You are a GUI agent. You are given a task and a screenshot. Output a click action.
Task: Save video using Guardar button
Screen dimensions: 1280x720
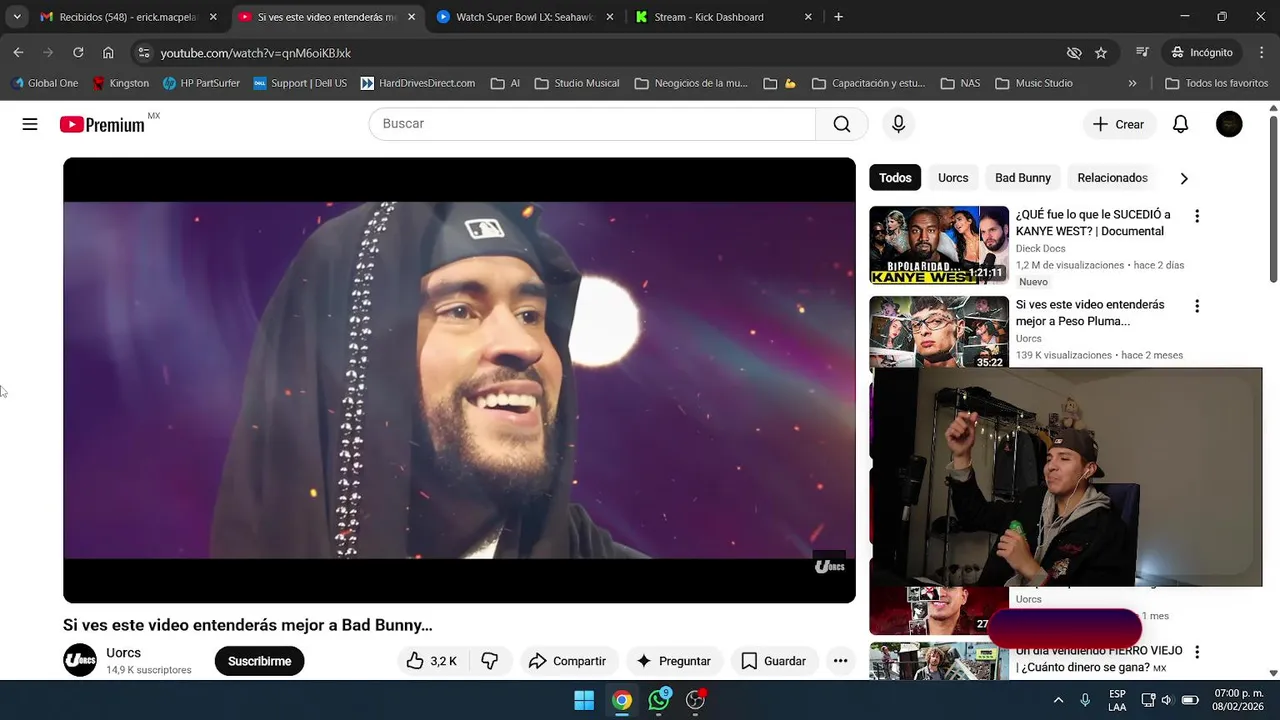click(773, 661)
